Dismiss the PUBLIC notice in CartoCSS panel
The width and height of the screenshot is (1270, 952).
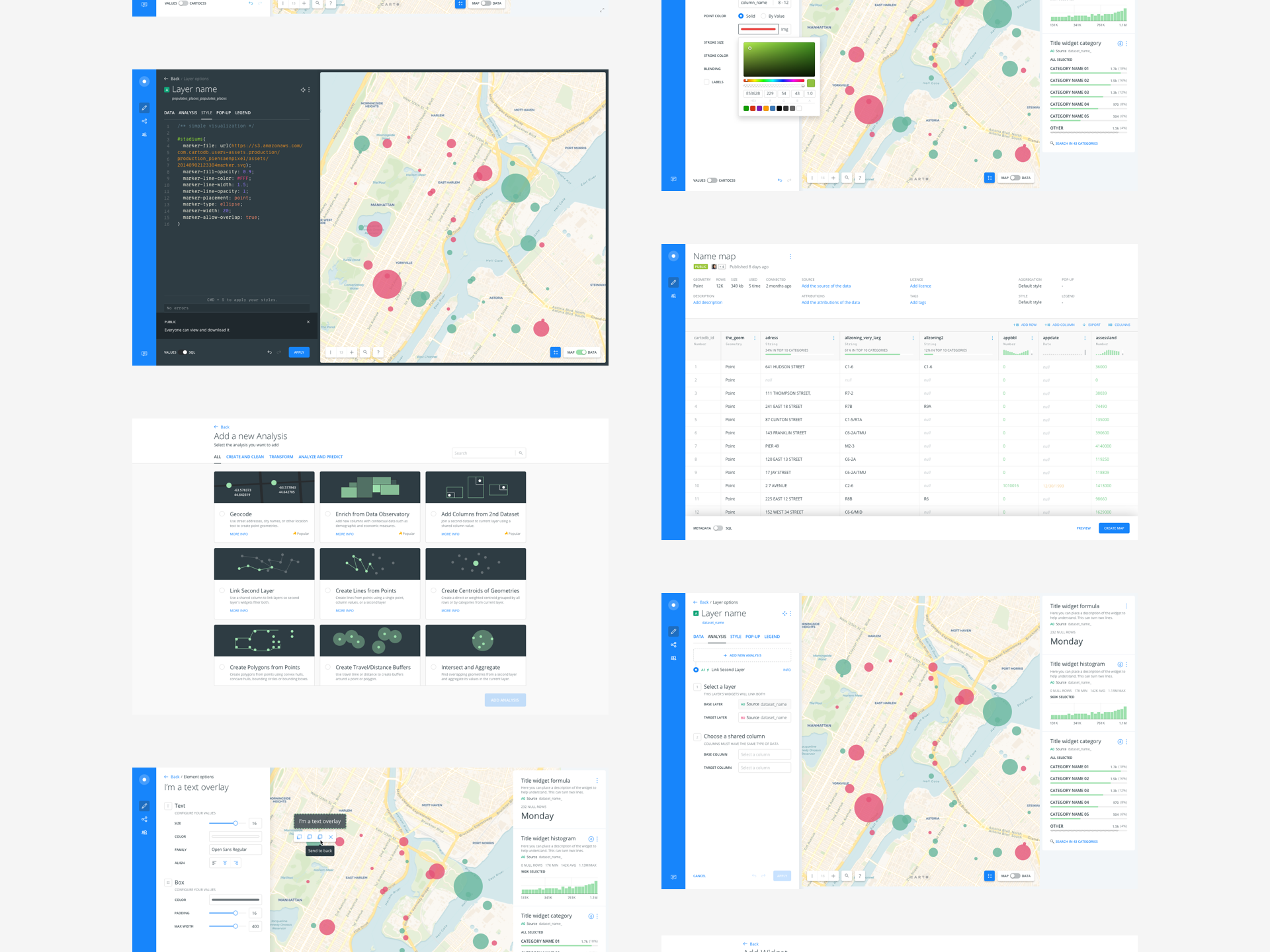[x=308, y=322]
